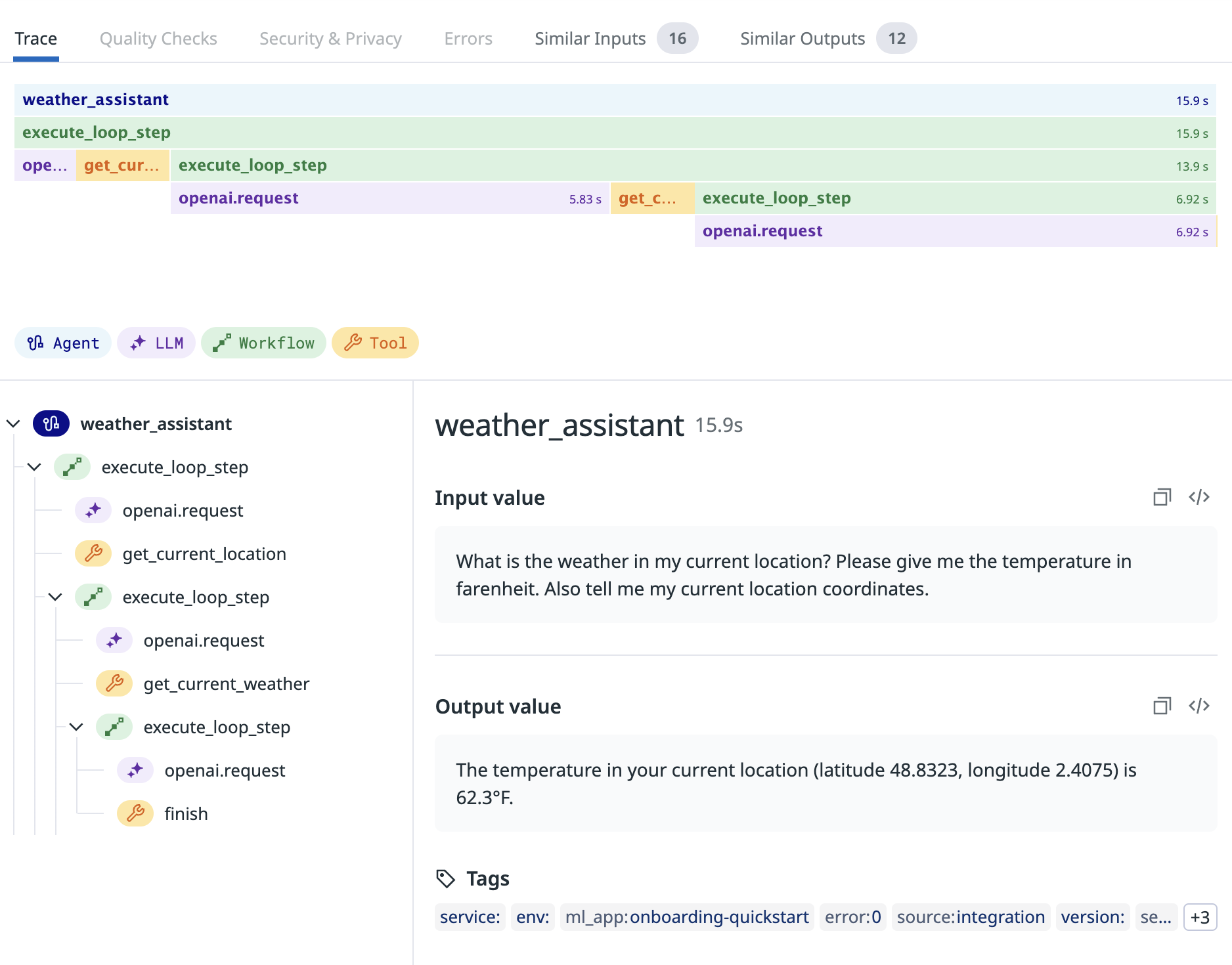The height and width of the screenshot is (965, 1232).
Task: Click the source:integration tag
Action: point(971,917)
